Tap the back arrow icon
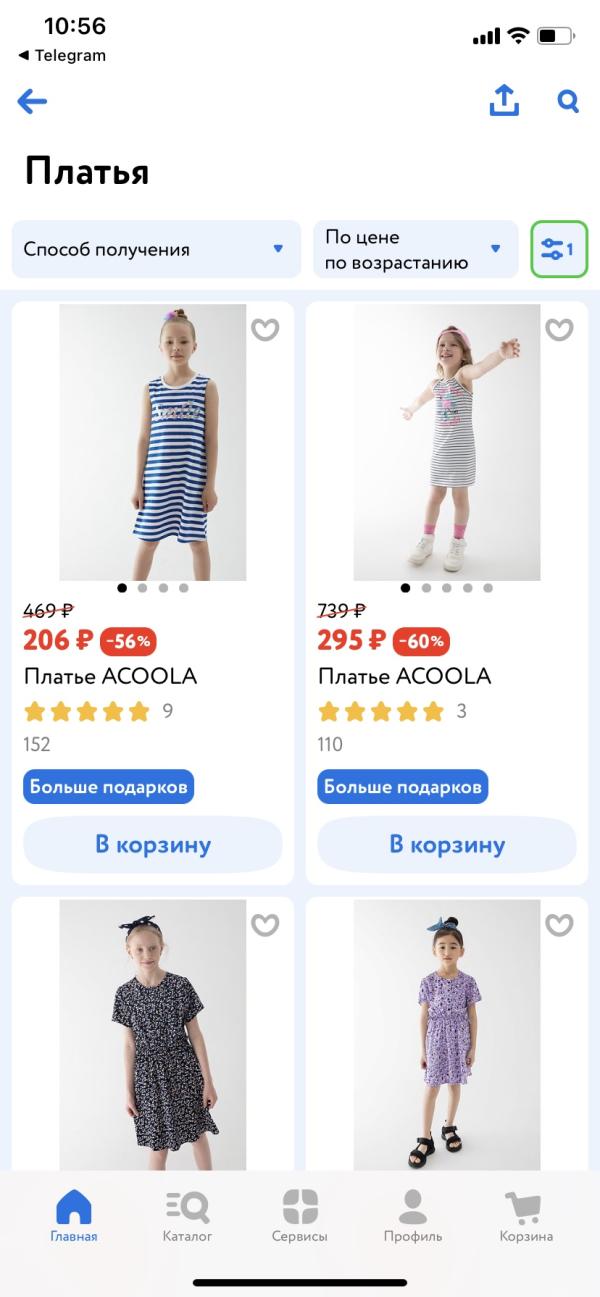Screen dimensions: 600x1297 32,101
